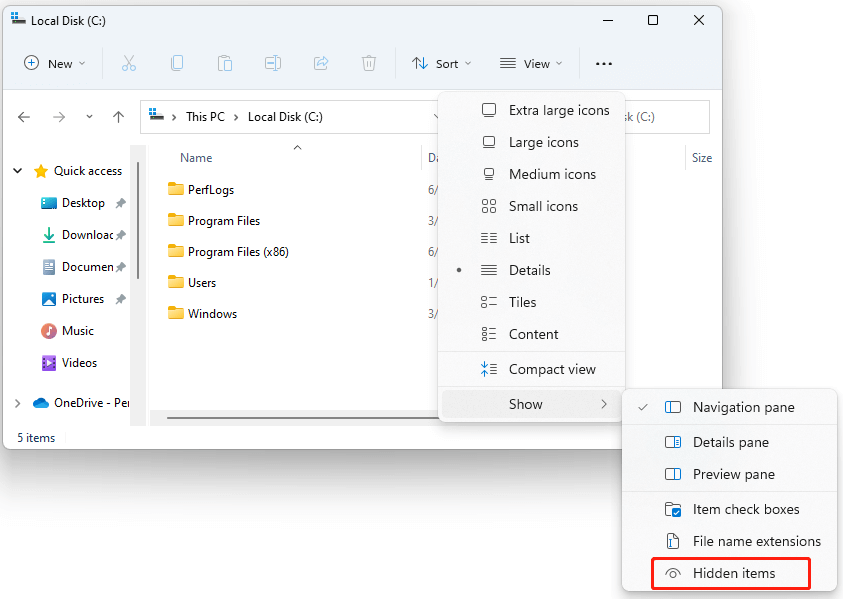Viewport: 843px width, 599px height.
Task: Toggle the Navigation pane option
Action: [743, 407]
